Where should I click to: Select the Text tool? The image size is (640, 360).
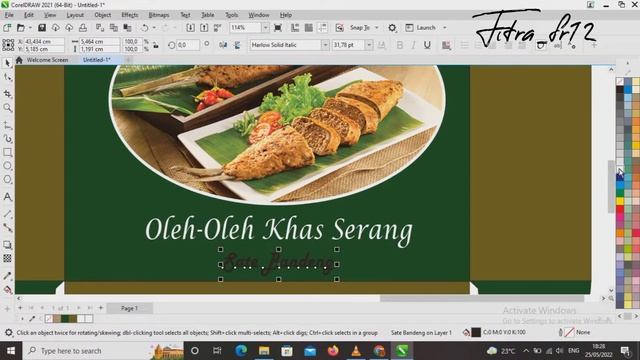7,197
